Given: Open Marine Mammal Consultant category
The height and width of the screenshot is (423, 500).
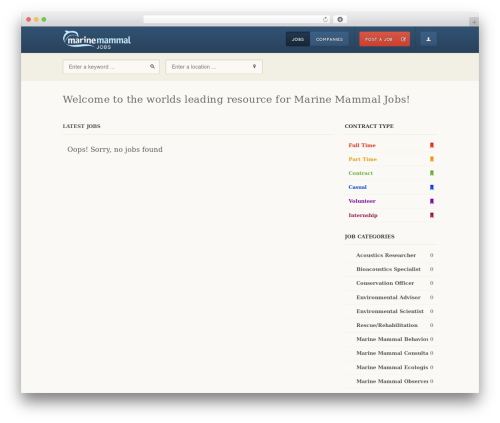Looking at the screenshot, I should pyautogui.click(x=392, y=353).
